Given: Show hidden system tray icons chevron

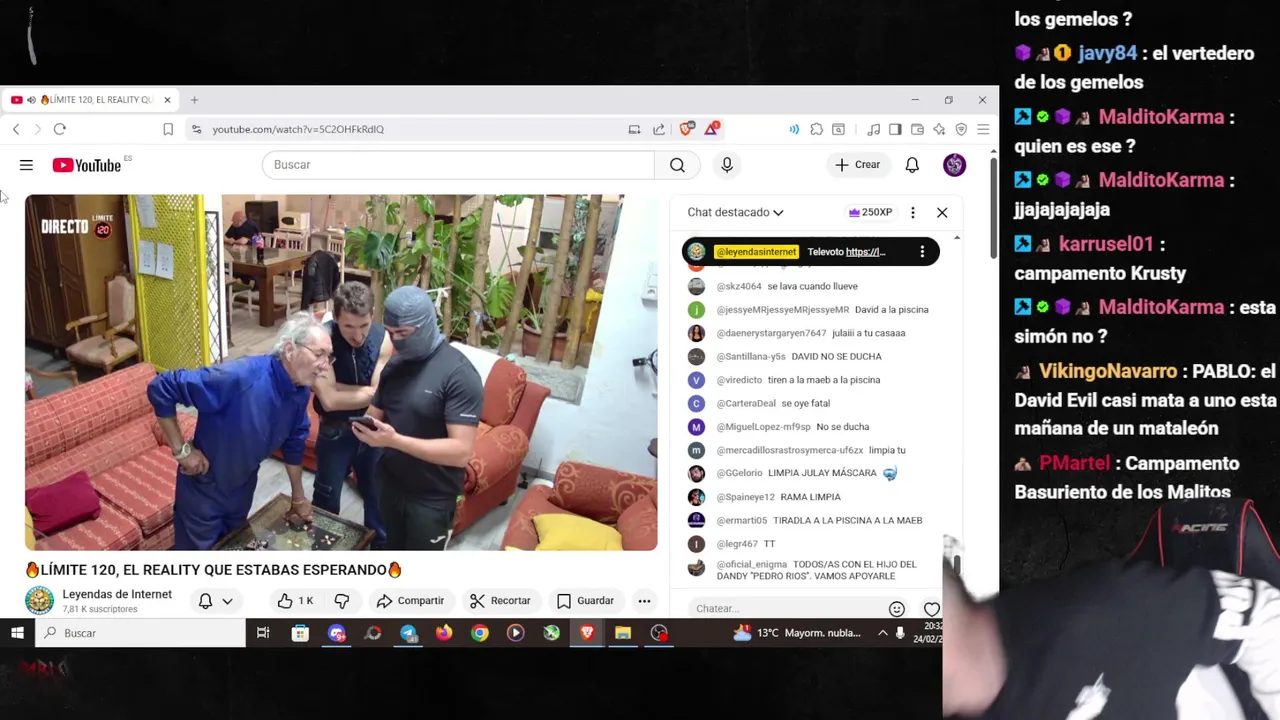Looking at the screenshot, I should pyautogui.click(x=882, y=633).
